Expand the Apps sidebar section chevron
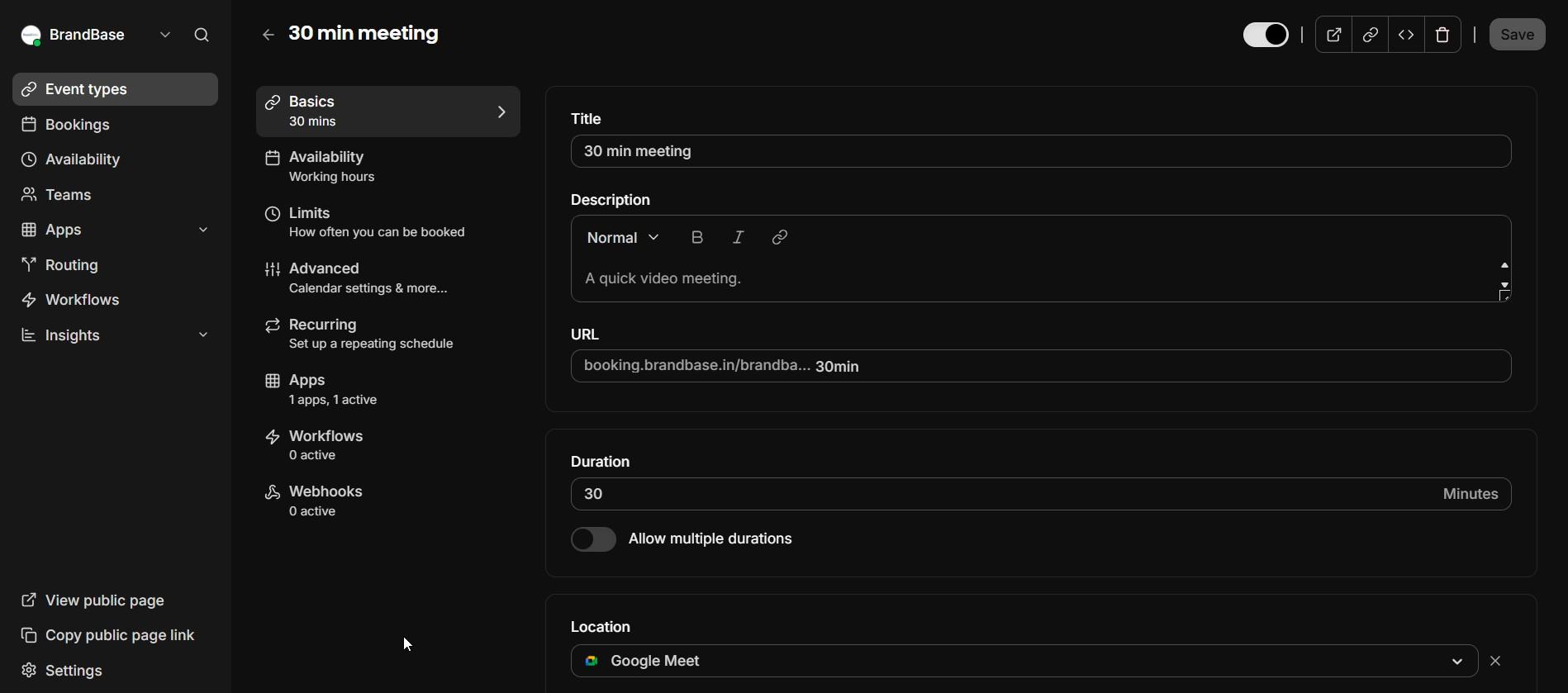The image size is (1568, 693). point(203,230)
